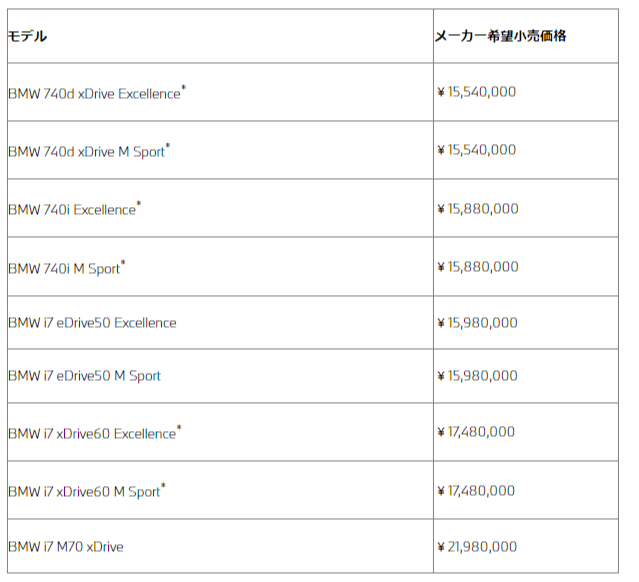
Task: Select the BMW i7 eDrive50 Excellence cell
Action: [92, 323]
